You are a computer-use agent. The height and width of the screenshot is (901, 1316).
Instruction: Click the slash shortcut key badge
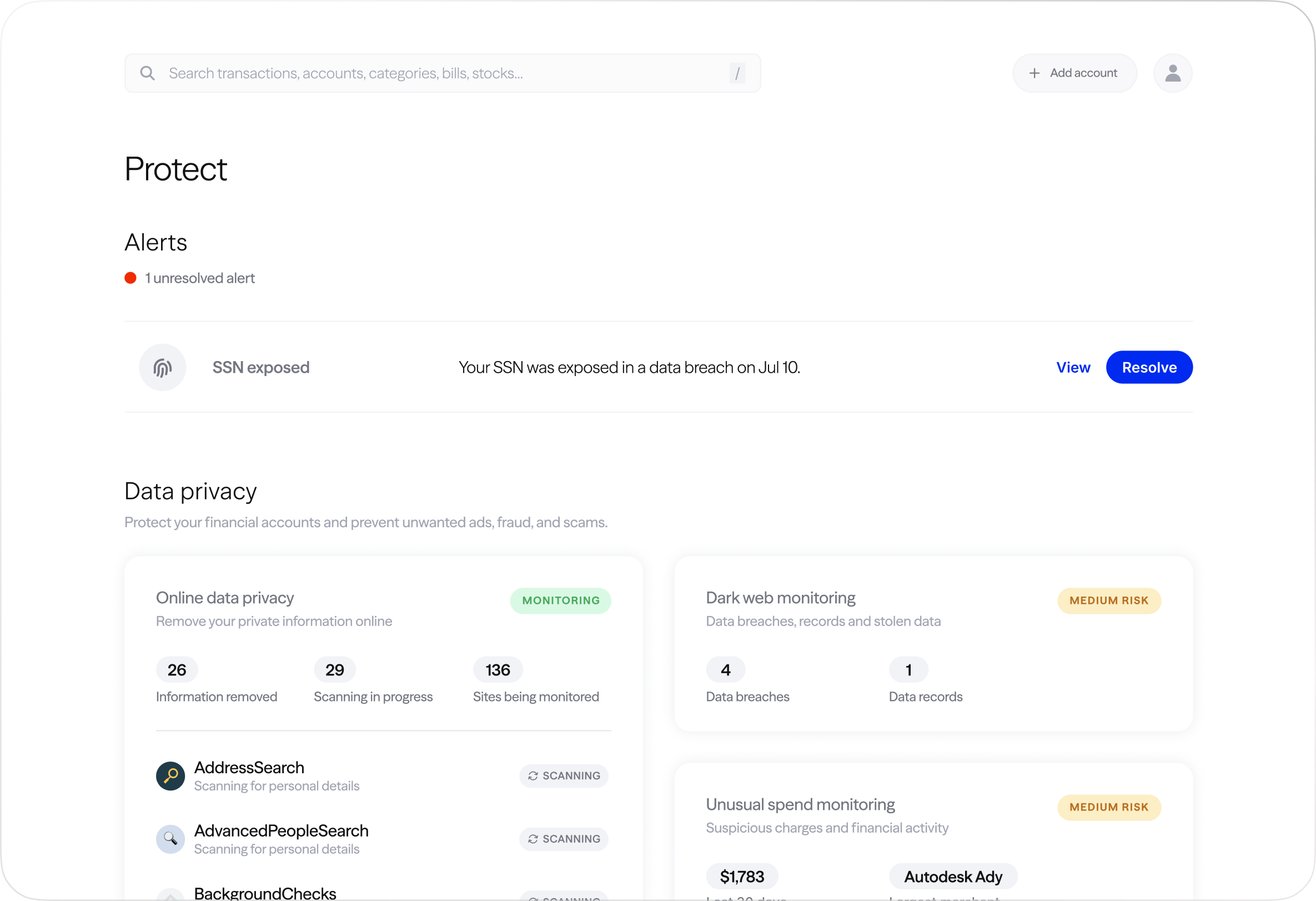(737, 73)
